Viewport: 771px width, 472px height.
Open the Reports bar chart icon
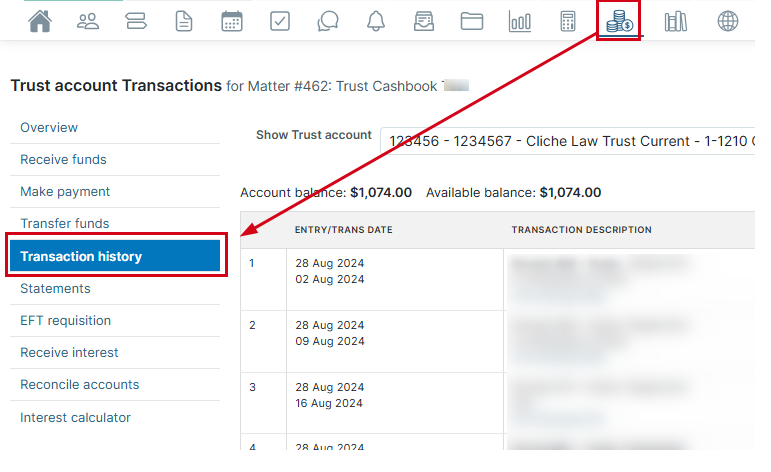click(x=520, y=21)
